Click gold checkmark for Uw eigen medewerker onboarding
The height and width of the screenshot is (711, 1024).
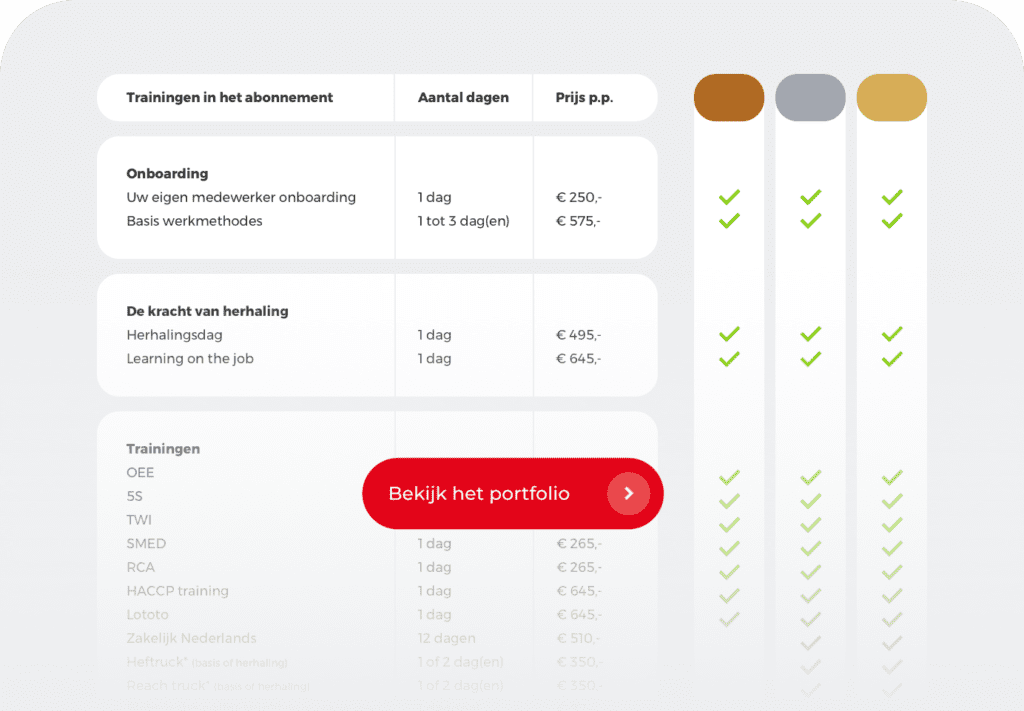pyautogui.click(x=892, y=197)
